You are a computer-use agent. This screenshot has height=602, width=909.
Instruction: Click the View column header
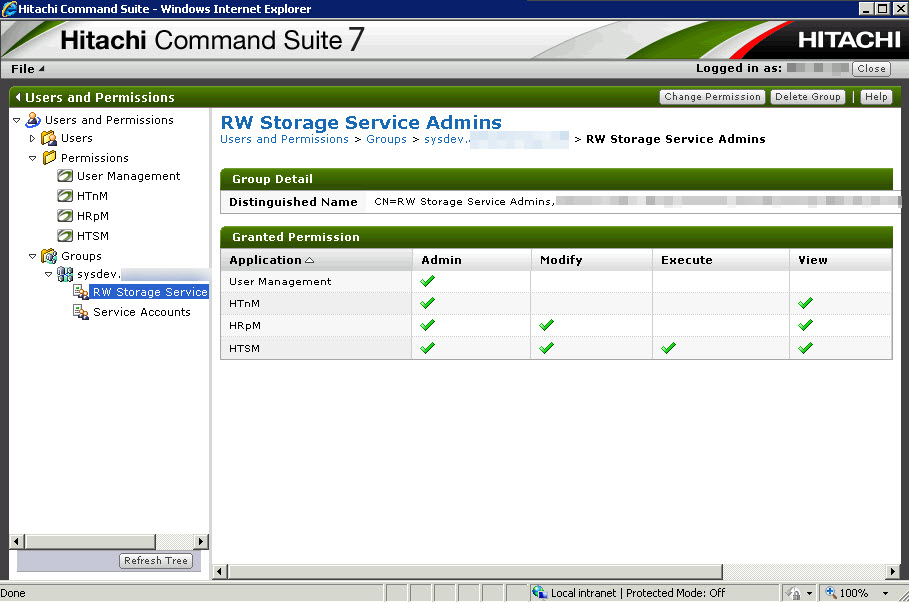point(841,260)
